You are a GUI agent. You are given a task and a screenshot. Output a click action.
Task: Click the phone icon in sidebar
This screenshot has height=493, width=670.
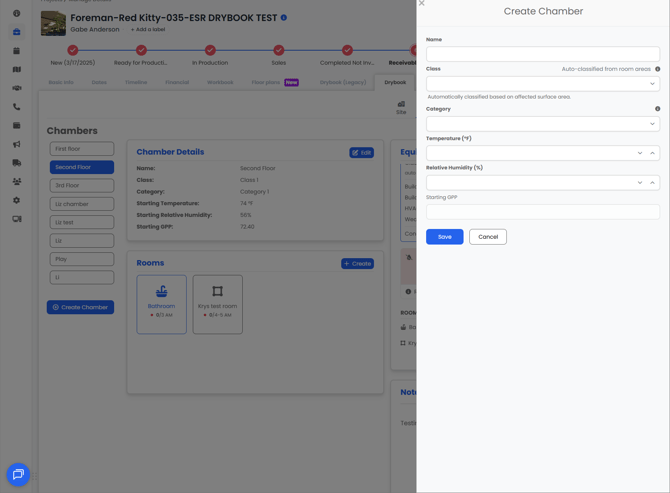pos(17,107)
